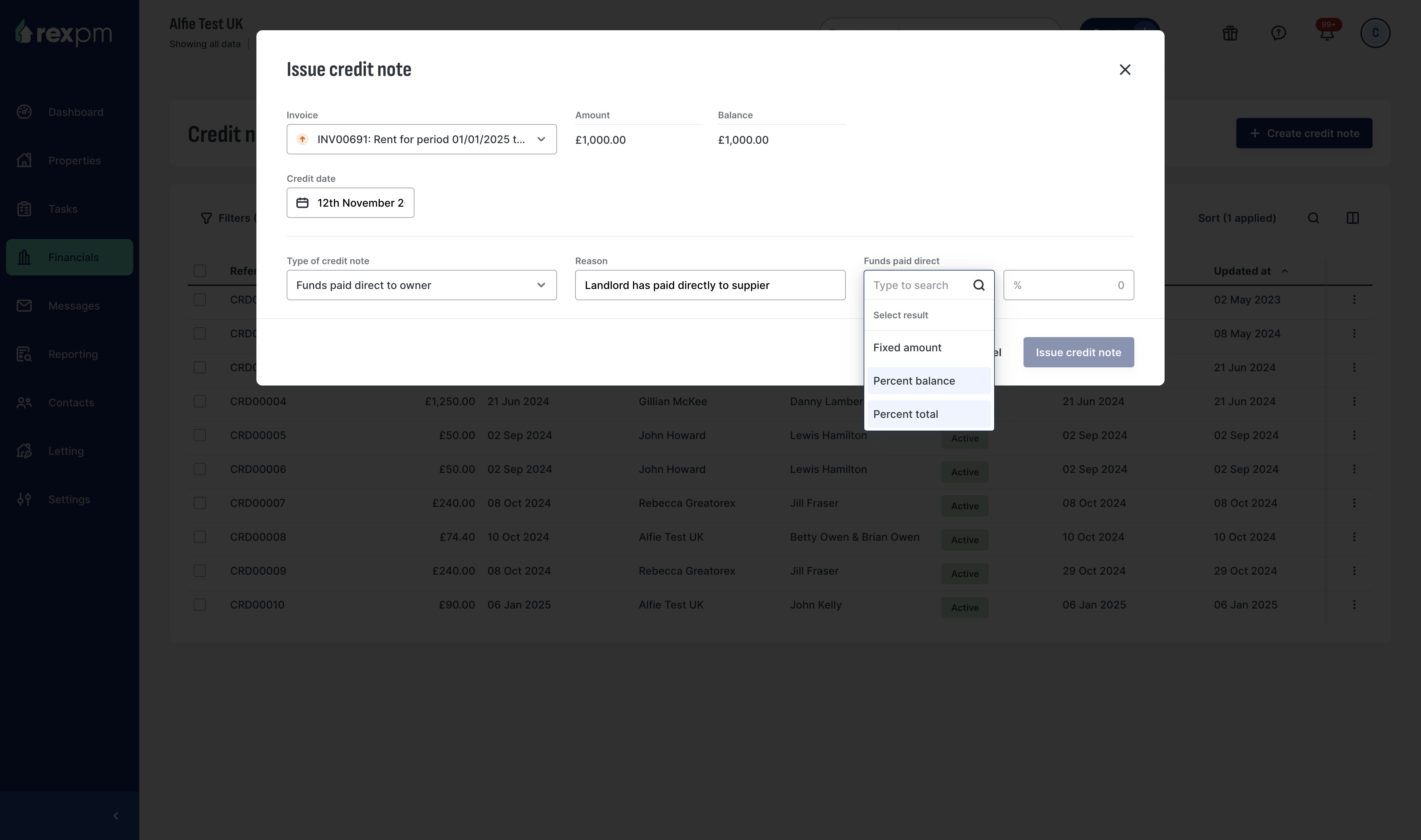The height and width of the screenshot is (840, 1421).
Task: Choose the Percent balance option
Action: coord(929,381)
